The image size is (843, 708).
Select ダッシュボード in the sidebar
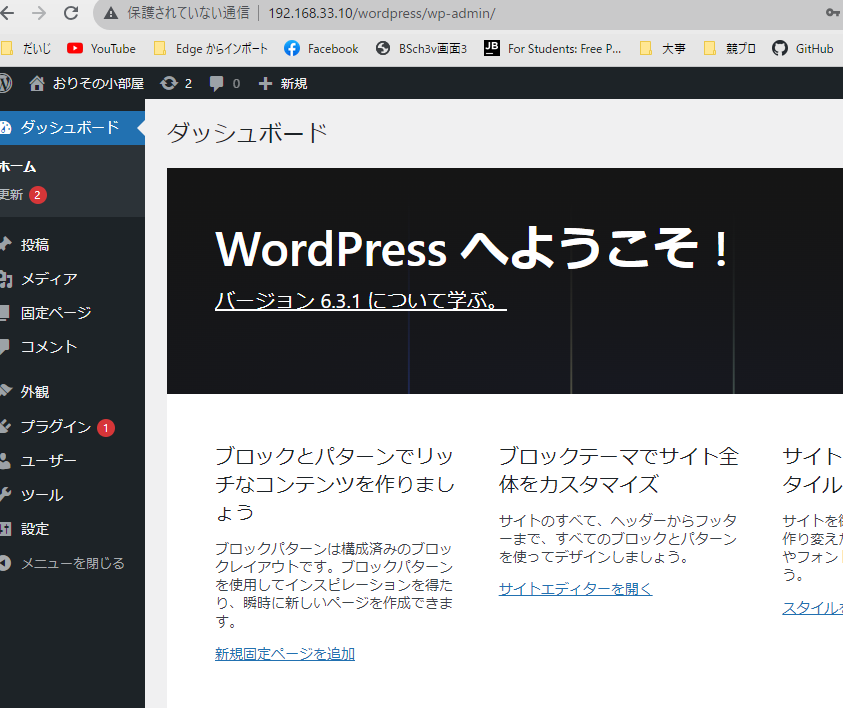pyautogui.click(x=72, y=128)
